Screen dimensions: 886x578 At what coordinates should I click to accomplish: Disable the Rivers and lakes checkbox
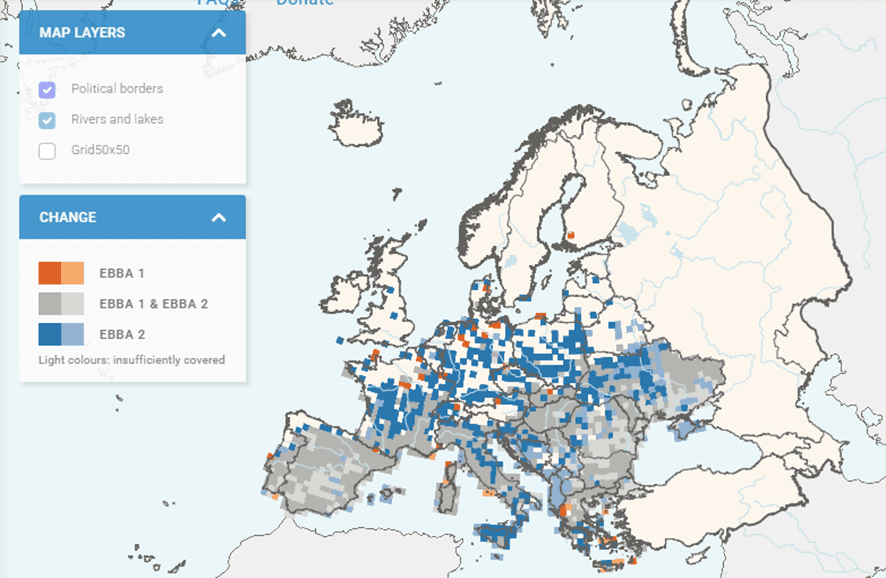pos(47,121)
